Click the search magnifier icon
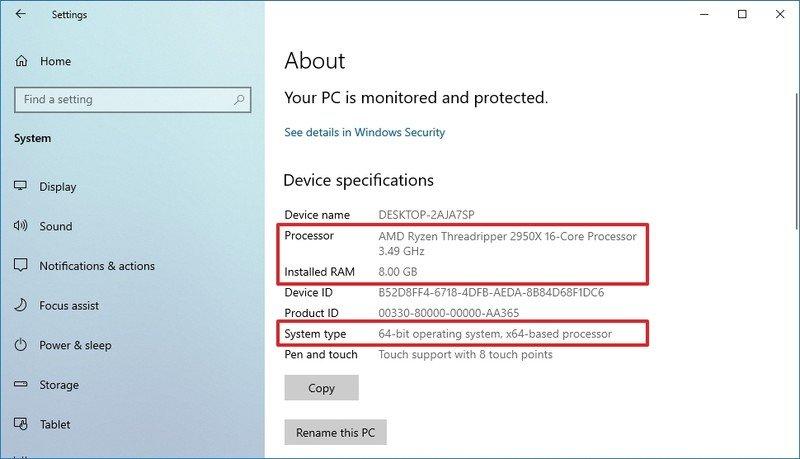The image size is (800, 459). click(239, 99)
